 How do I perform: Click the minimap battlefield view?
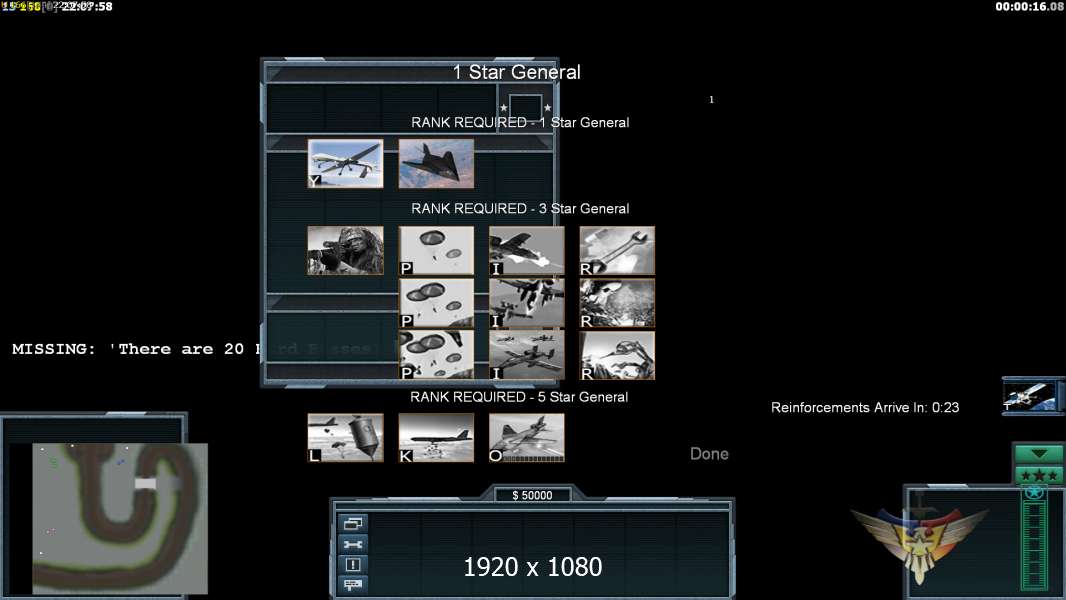point(120,518)
